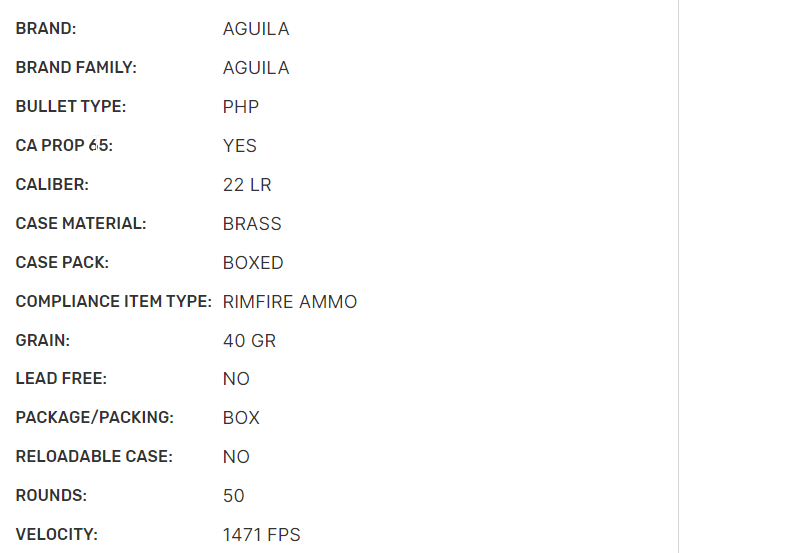The image size is (788, 553).
Task: Click the CA PROP 65 label
Action: coord(64,146)
